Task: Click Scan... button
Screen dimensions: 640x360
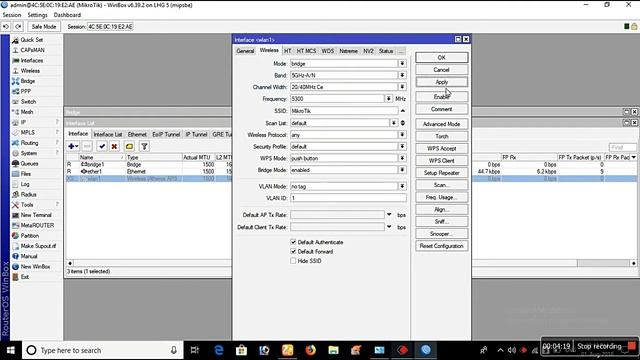Action: click(442, 185)
